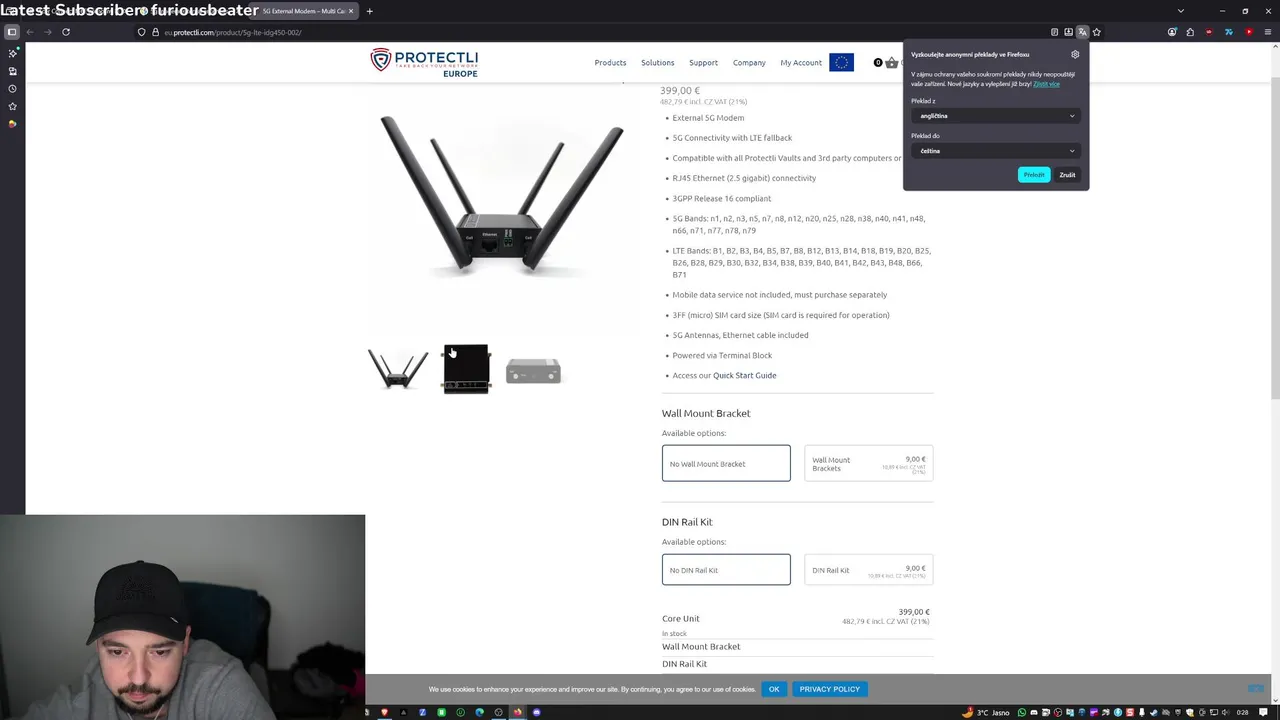
Task: Choose the 'No DIN Rail Kit' option
Action: 726,570
